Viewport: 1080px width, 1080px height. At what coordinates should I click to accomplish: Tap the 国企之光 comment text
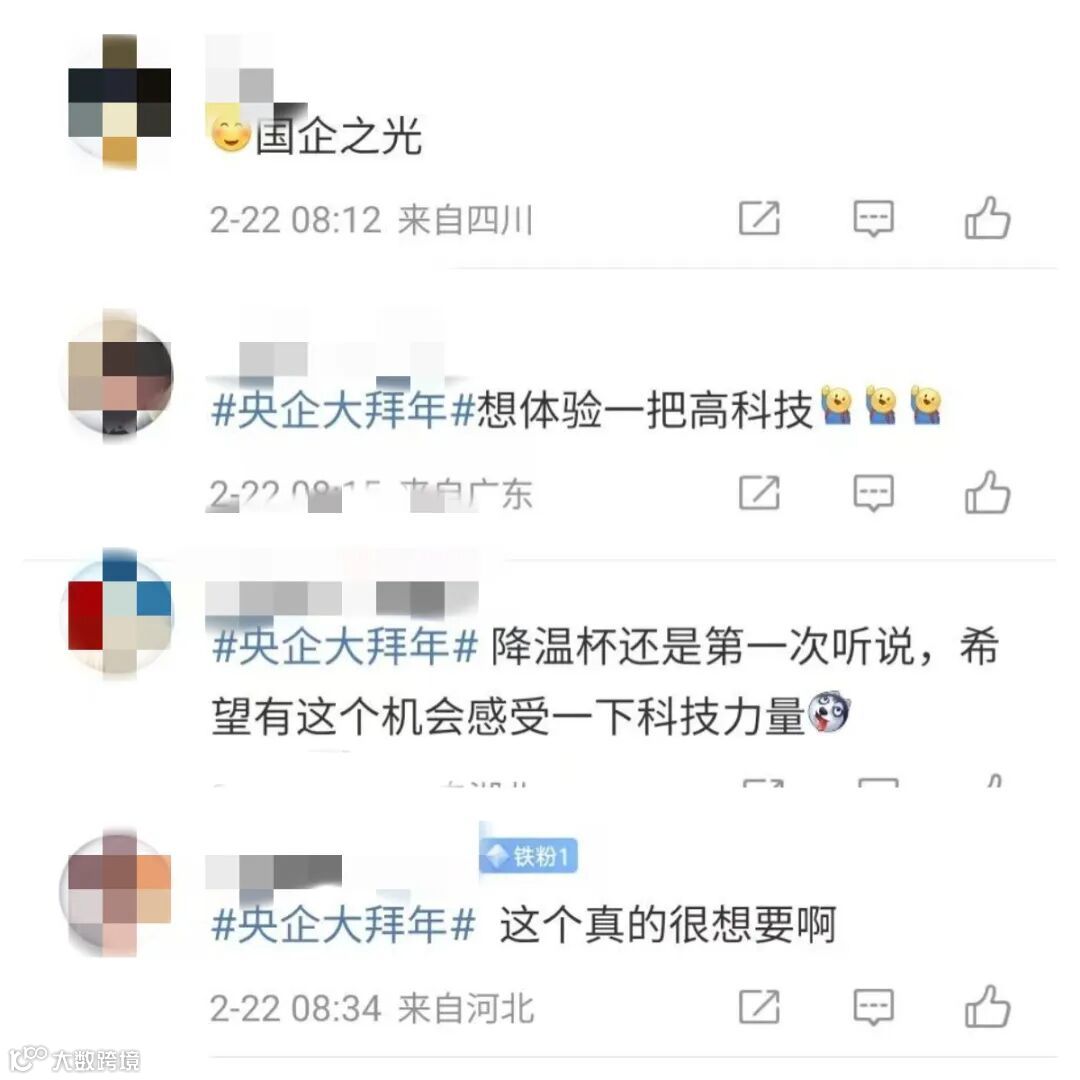[x=338, y=135]
